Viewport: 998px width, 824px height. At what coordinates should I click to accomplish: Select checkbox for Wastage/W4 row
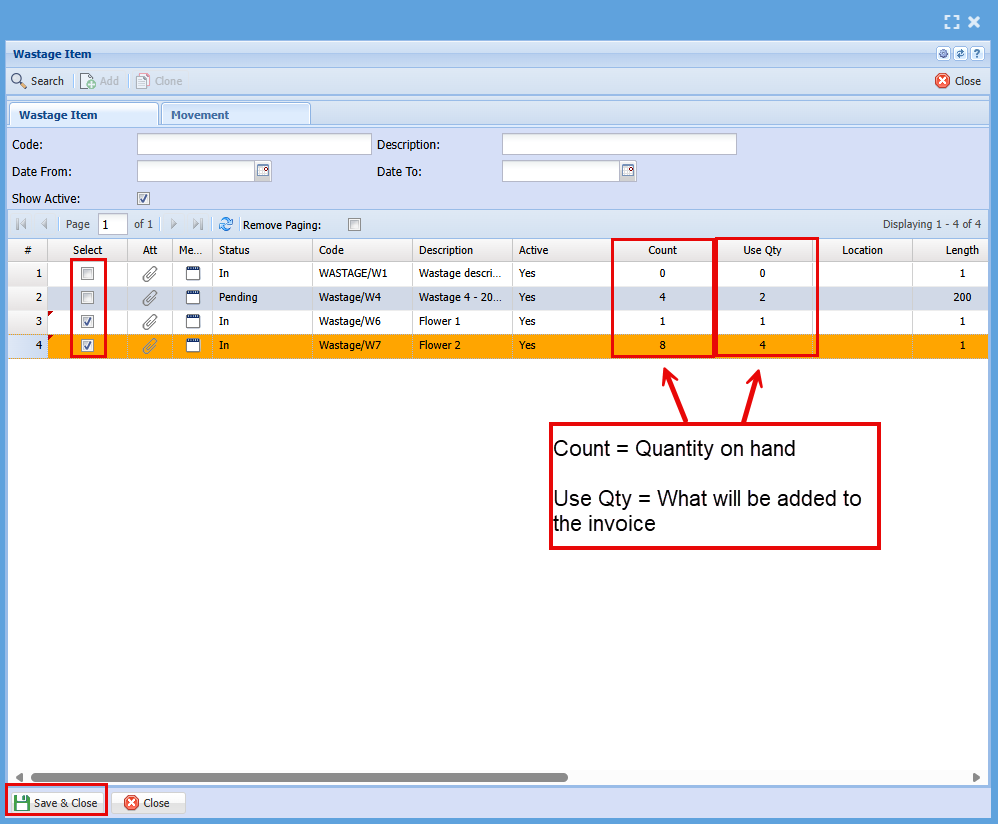tap(87, 297)
